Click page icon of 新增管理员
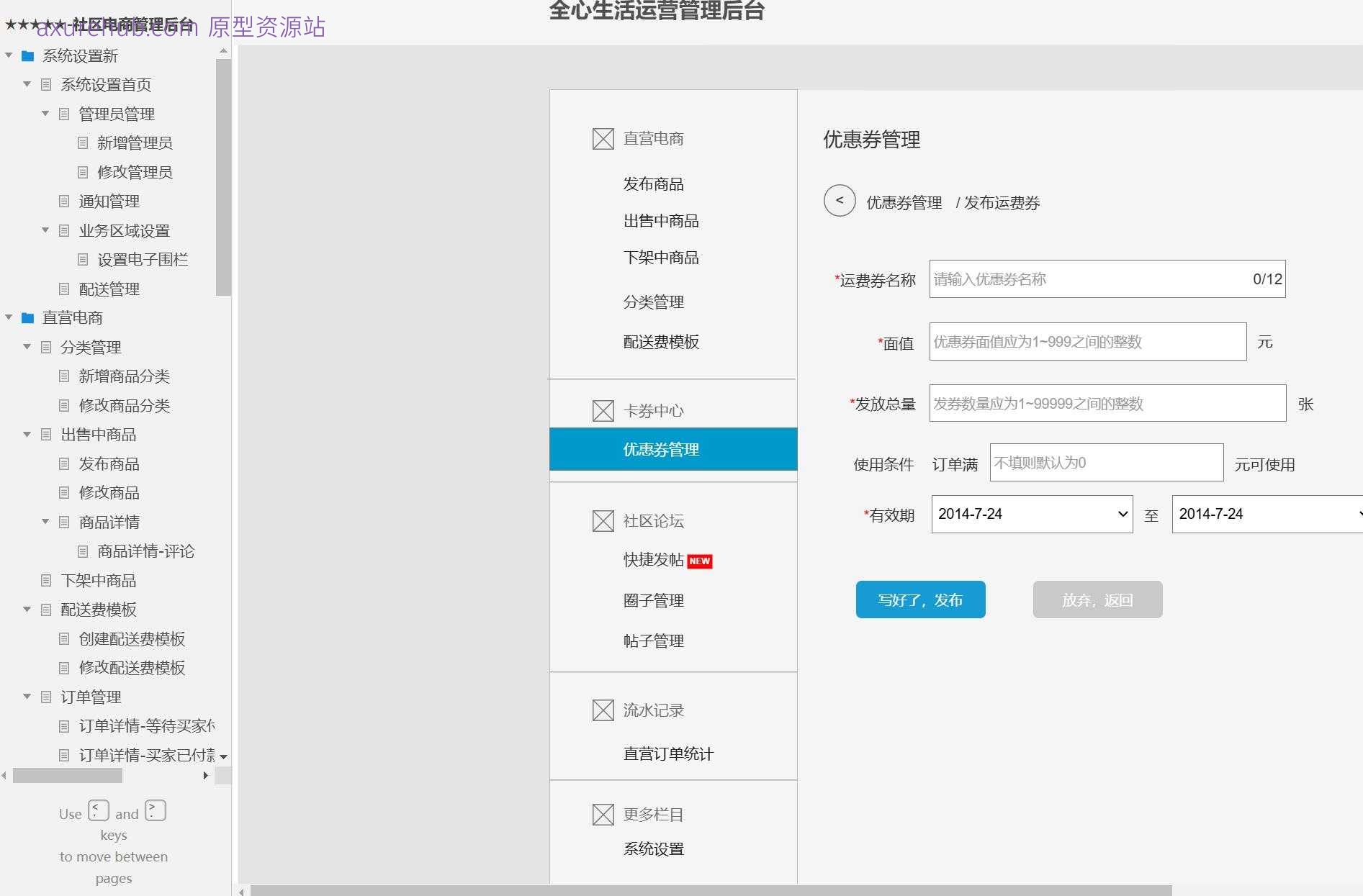Screen dimensions: 1363x896 (x=83, y=142)
